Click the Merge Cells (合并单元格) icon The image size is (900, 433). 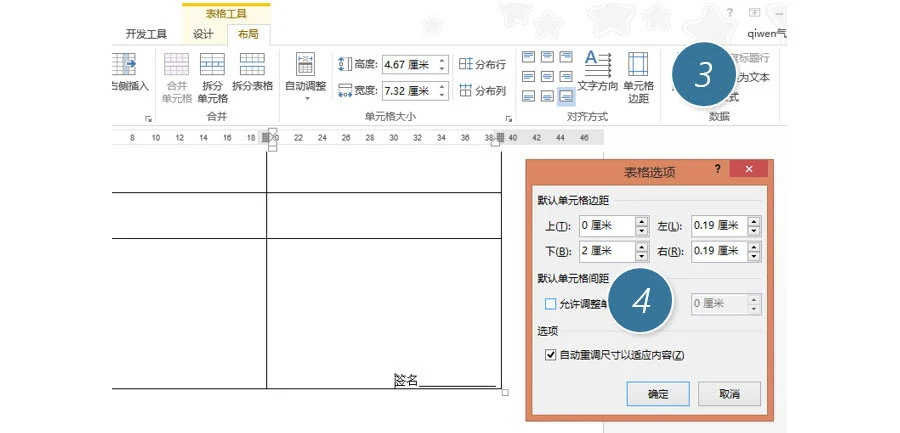(x=176, y=65)
